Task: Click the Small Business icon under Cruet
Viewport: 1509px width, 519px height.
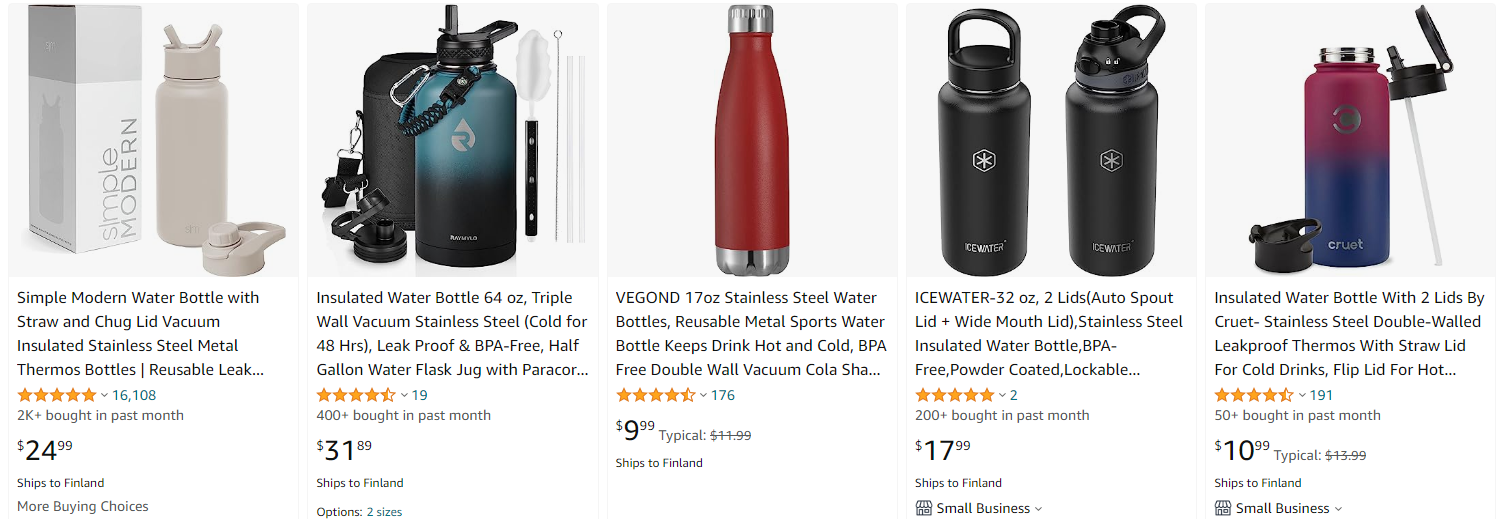Action: point(1222,508)
